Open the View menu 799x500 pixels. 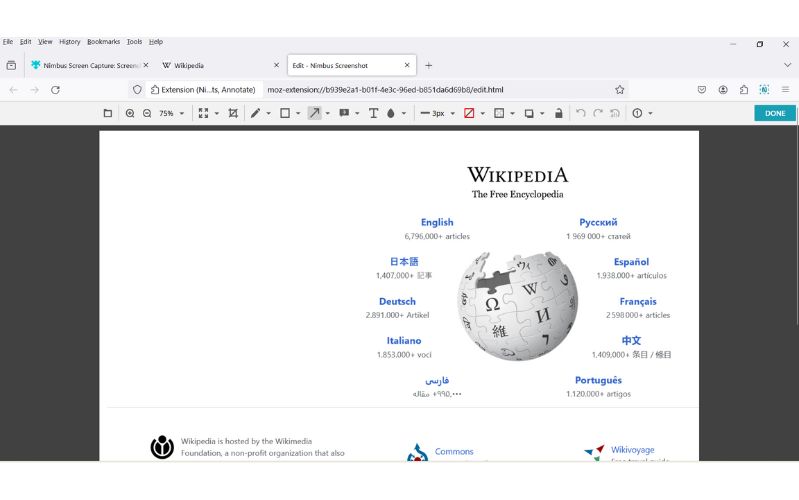tap(45, 42)
